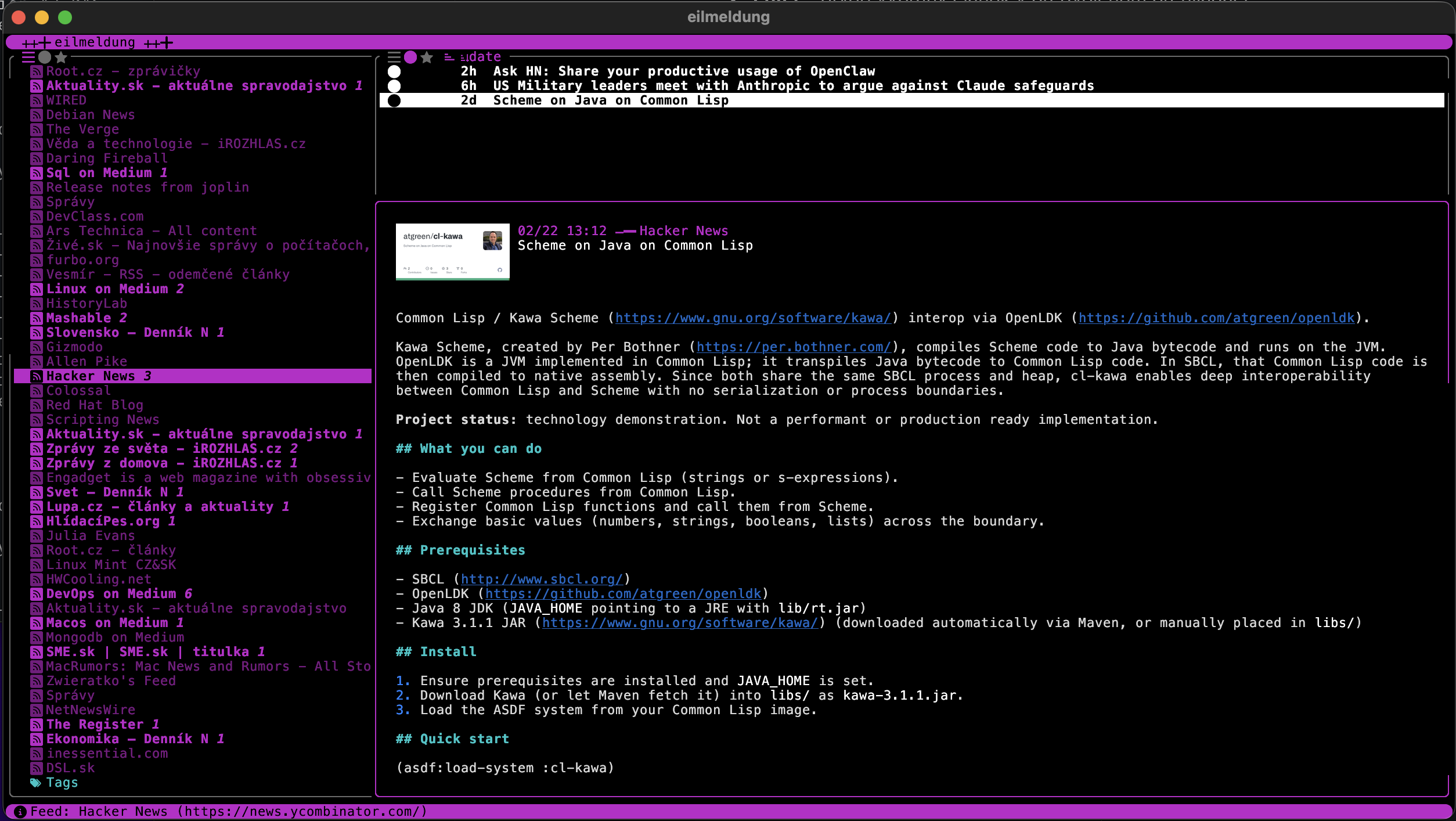Image resolution: width=1456 pixels, height=821 pixels.
Task: Click the RSS icon next to Red Hat Blog
Action: (x=37, y=405)
